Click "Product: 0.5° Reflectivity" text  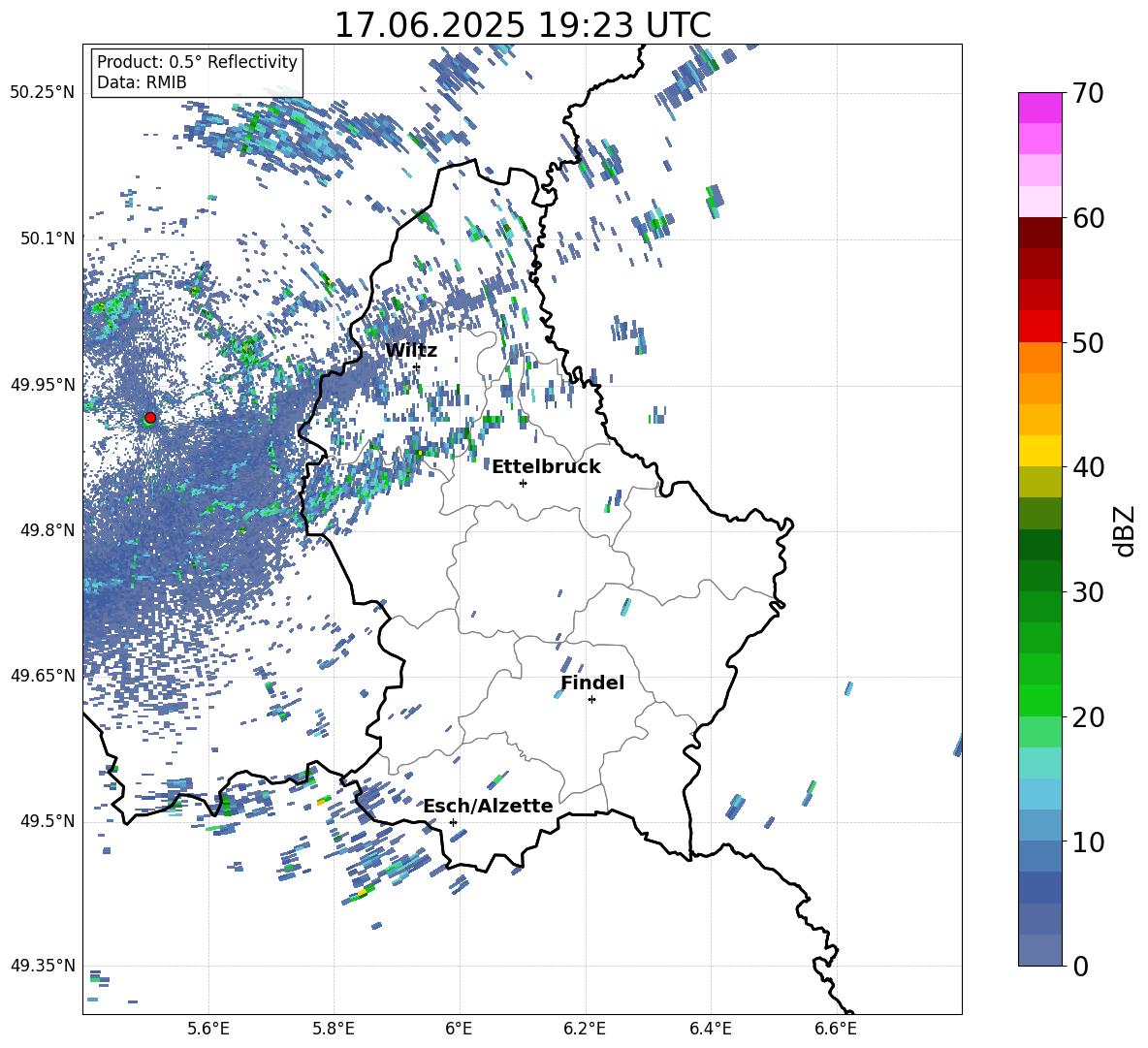tap(197, 62)
